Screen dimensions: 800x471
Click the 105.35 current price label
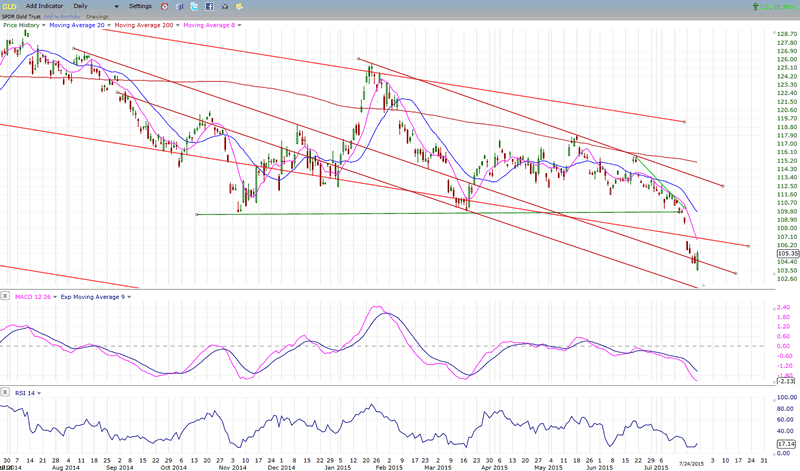coord(784,254)
